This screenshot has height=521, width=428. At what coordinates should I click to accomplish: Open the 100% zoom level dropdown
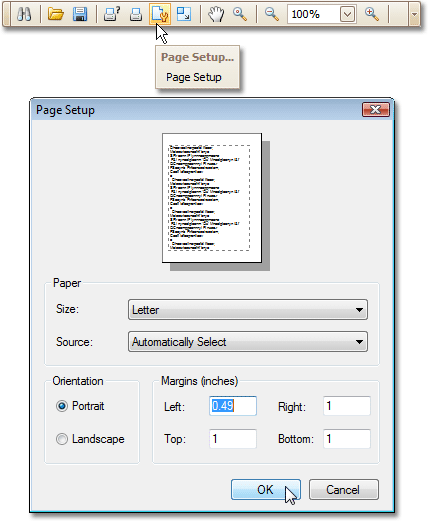347,14
